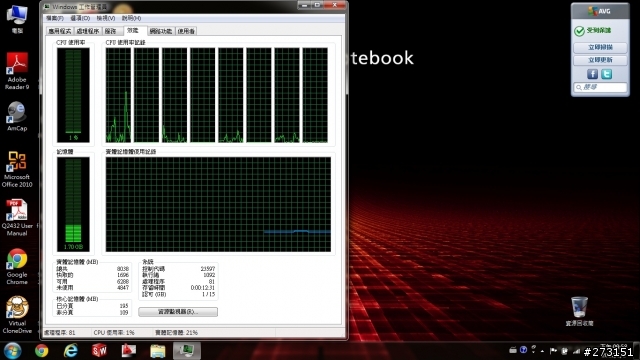The width and height of the screenshot is (640, 360).
Task: Click the green protected checkmark in AVG gadget
Action: 579,31
